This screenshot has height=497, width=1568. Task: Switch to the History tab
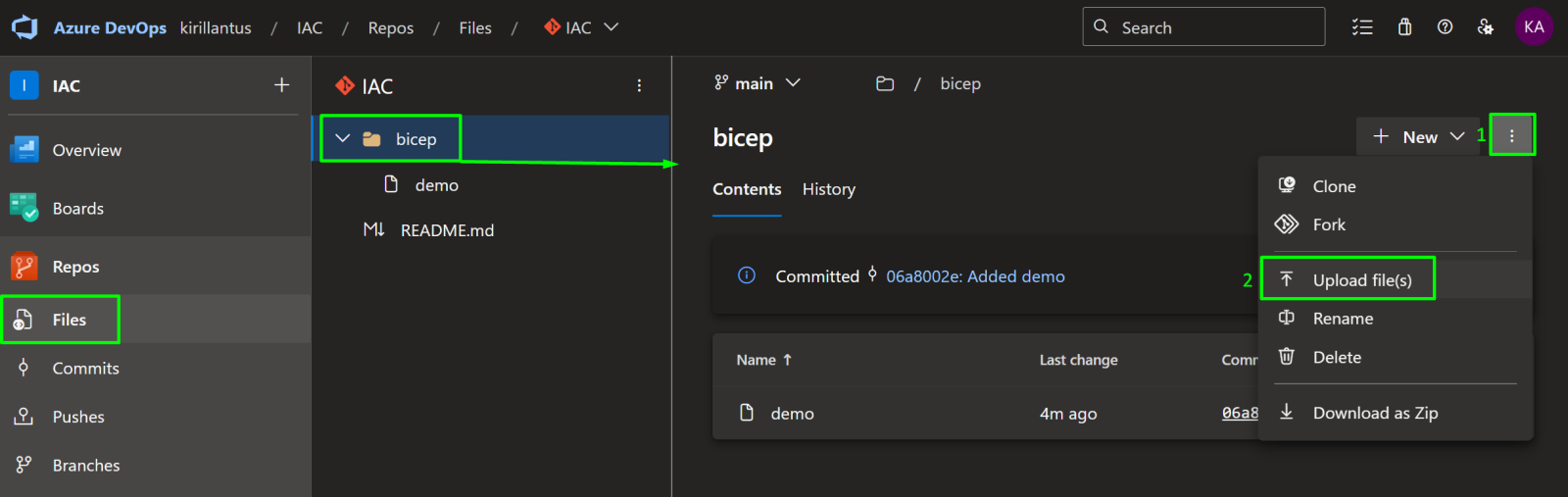point(828,189)
